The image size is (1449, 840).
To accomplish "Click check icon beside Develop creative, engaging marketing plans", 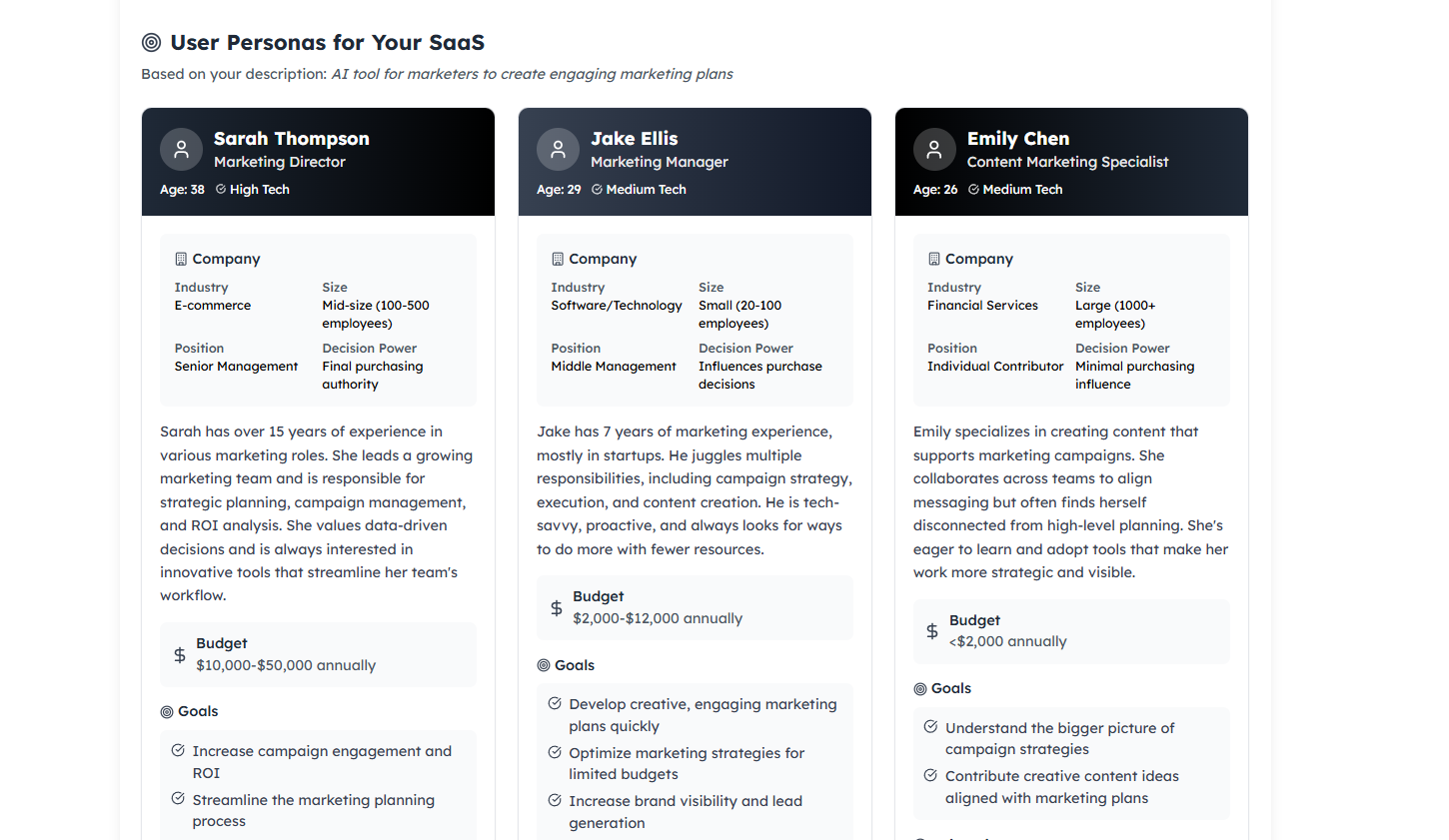I will tap(555, 703).
